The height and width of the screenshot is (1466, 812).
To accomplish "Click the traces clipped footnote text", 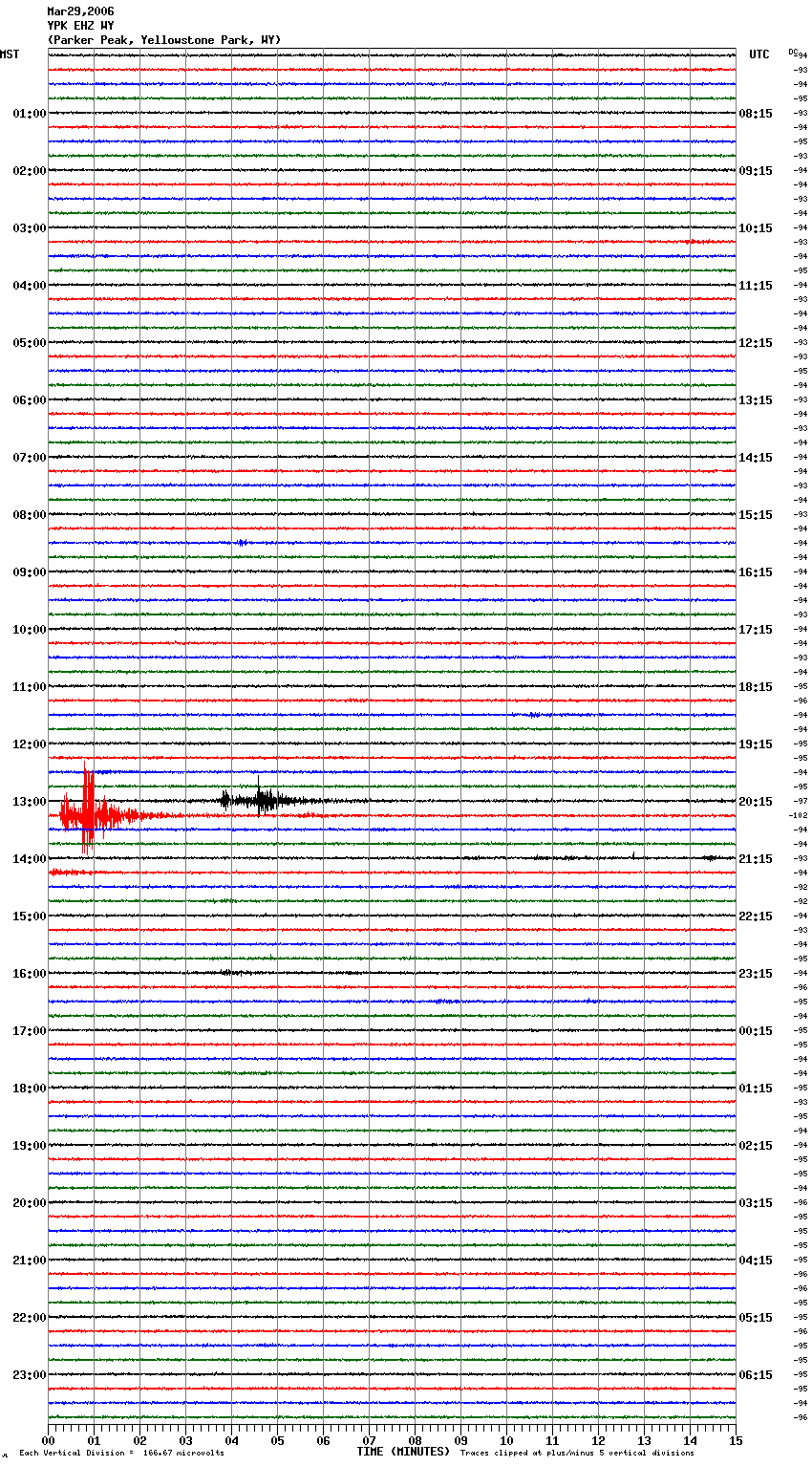I will [577, 1453].
